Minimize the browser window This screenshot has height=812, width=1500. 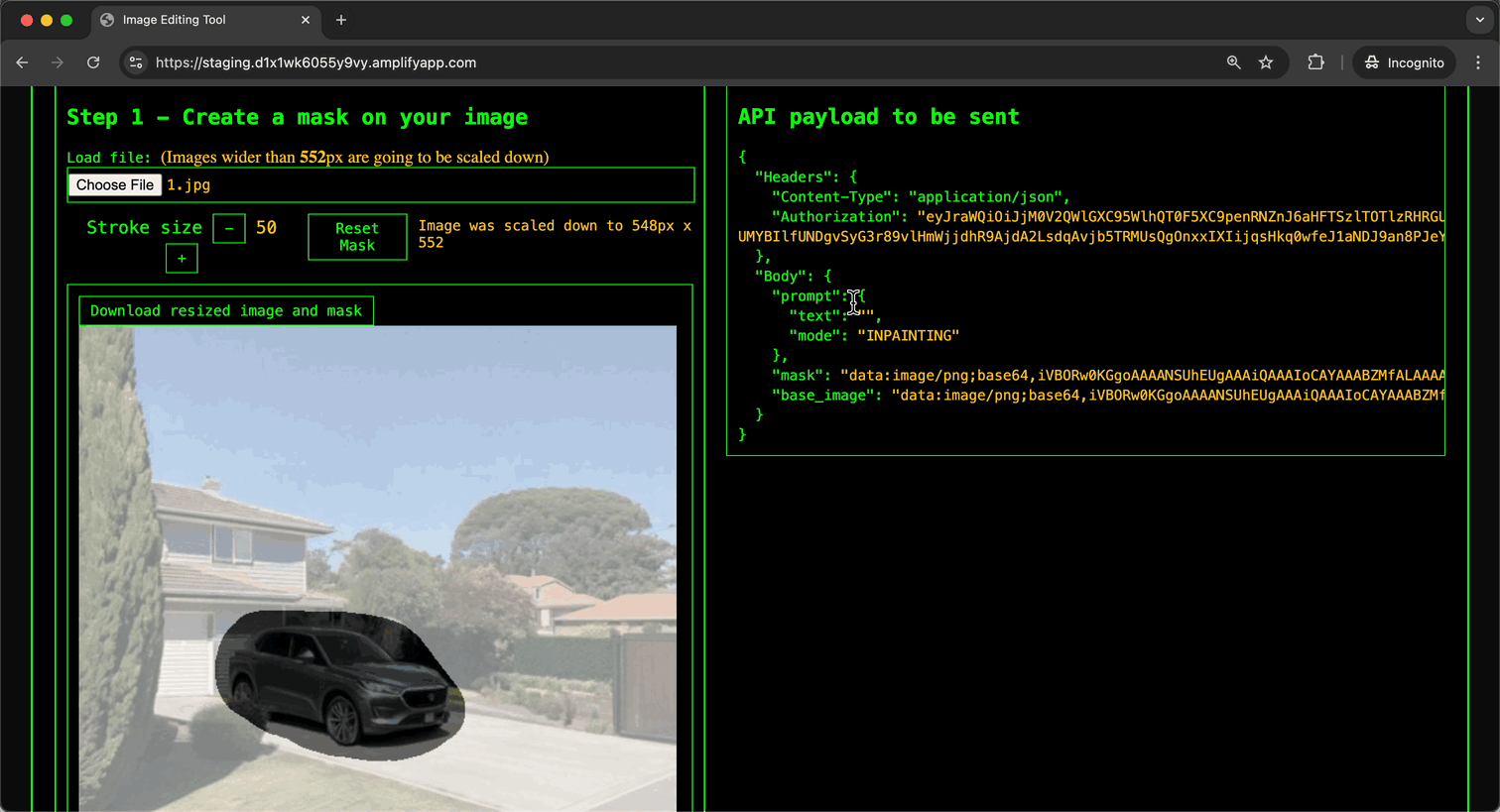(47, 20)
